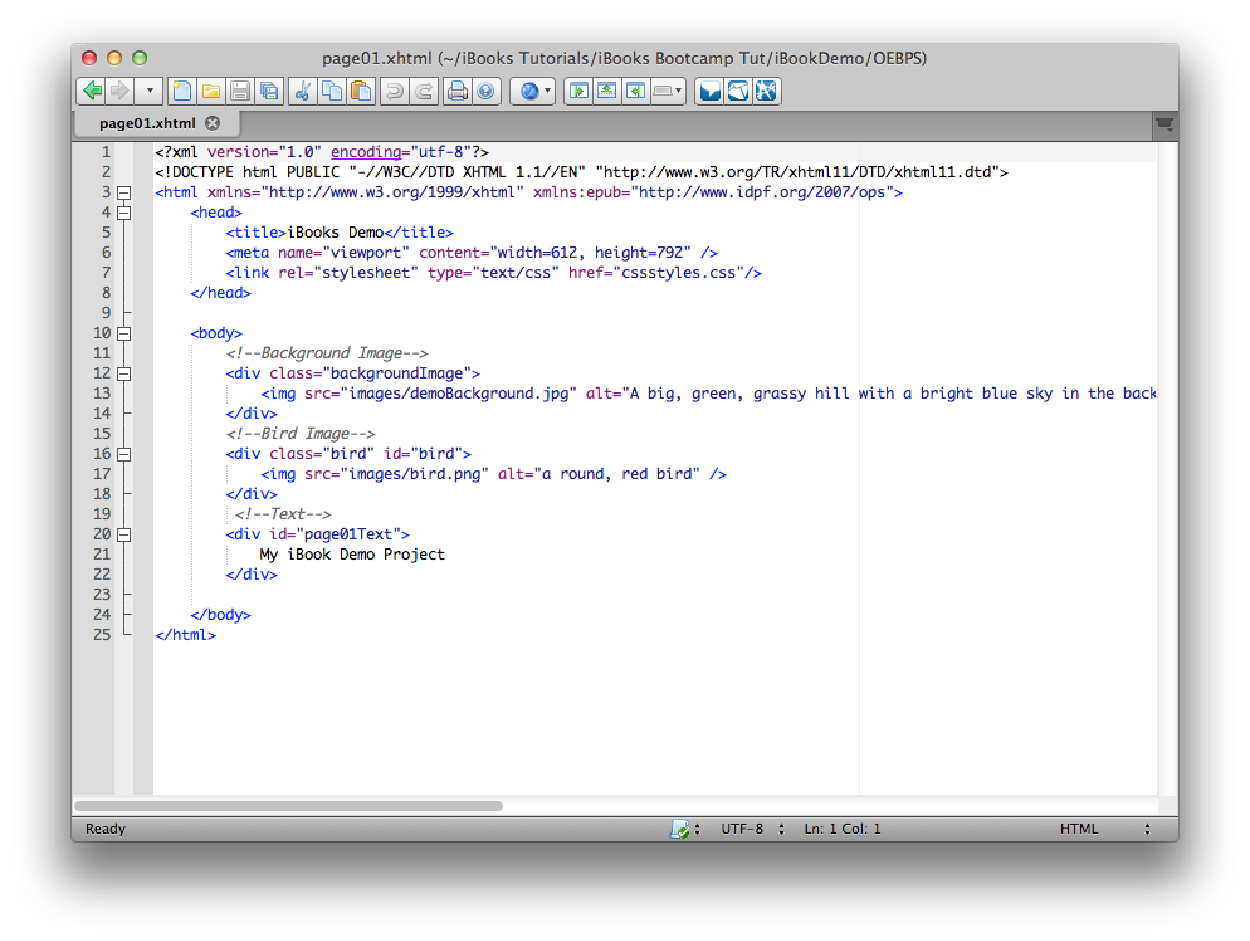This screenshot has width=1250, height=941.
Task: Click the Redo arrow icon
Action: 424,91
